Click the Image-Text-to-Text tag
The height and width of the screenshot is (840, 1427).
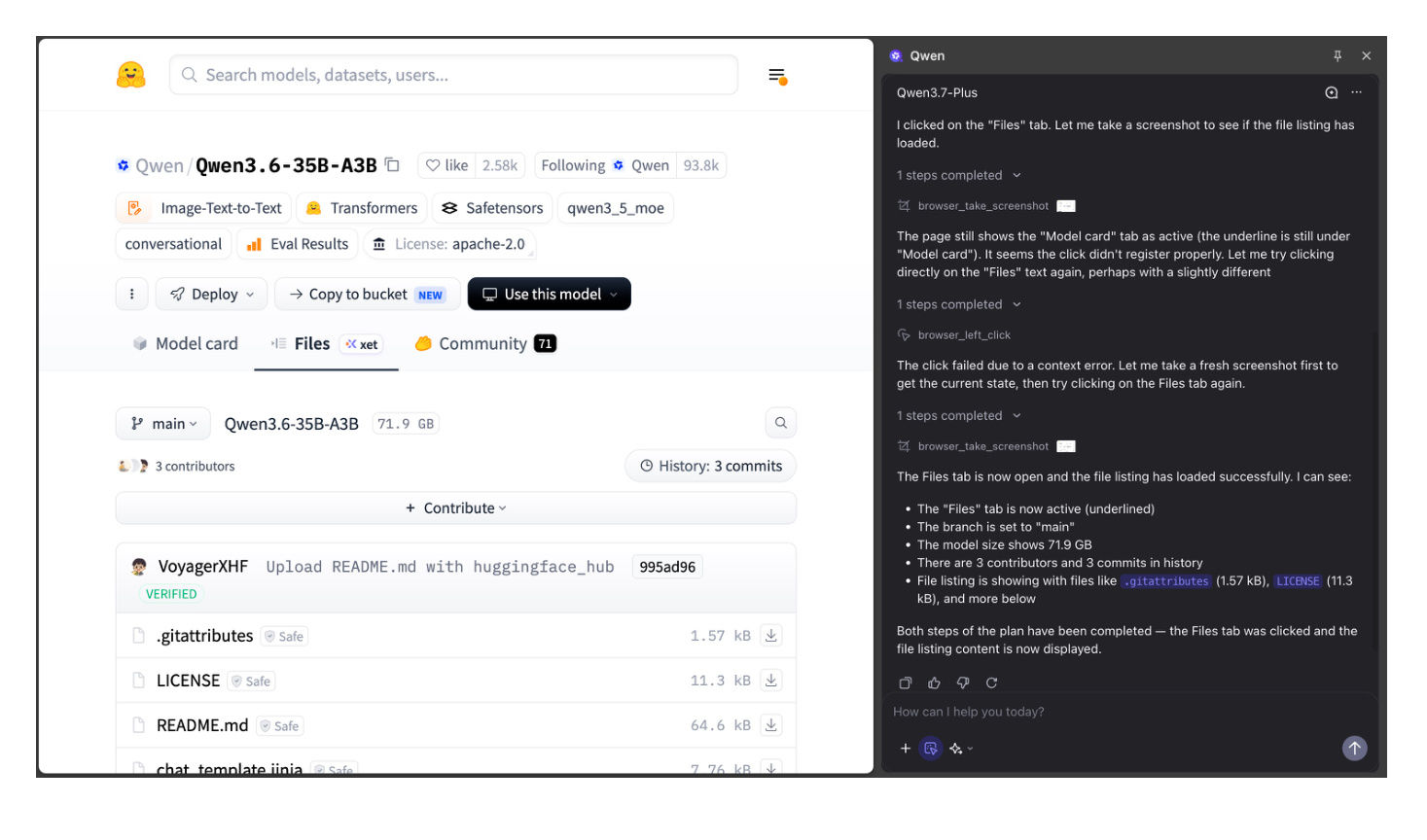click(203, 208)
